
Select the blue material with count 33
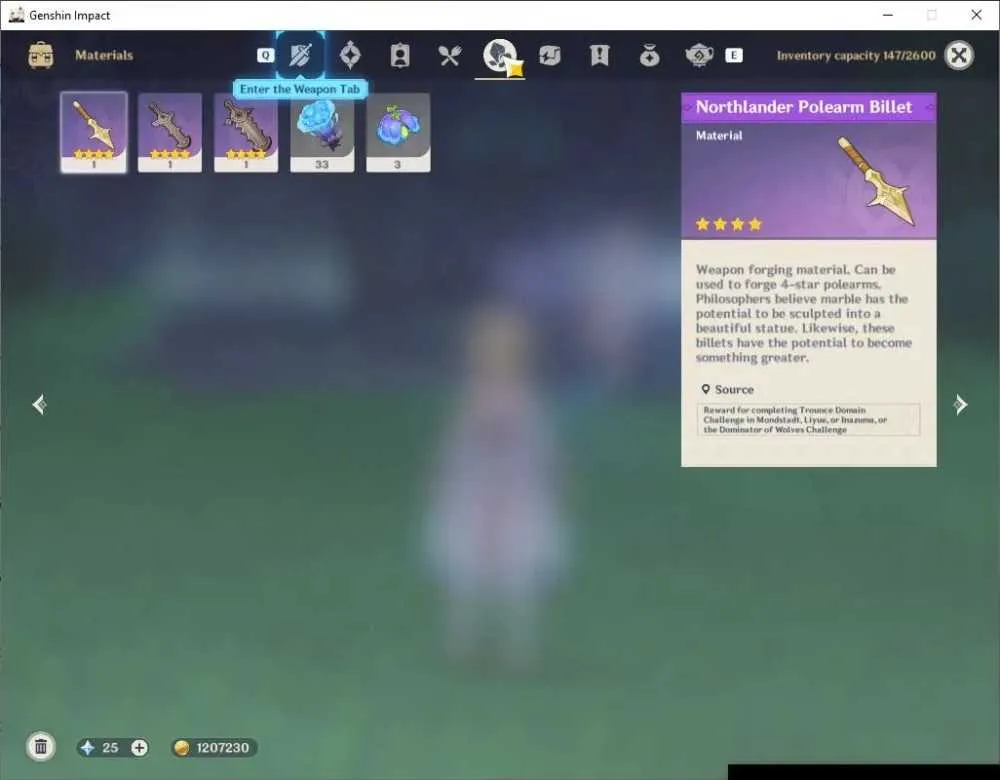[322, 132]
